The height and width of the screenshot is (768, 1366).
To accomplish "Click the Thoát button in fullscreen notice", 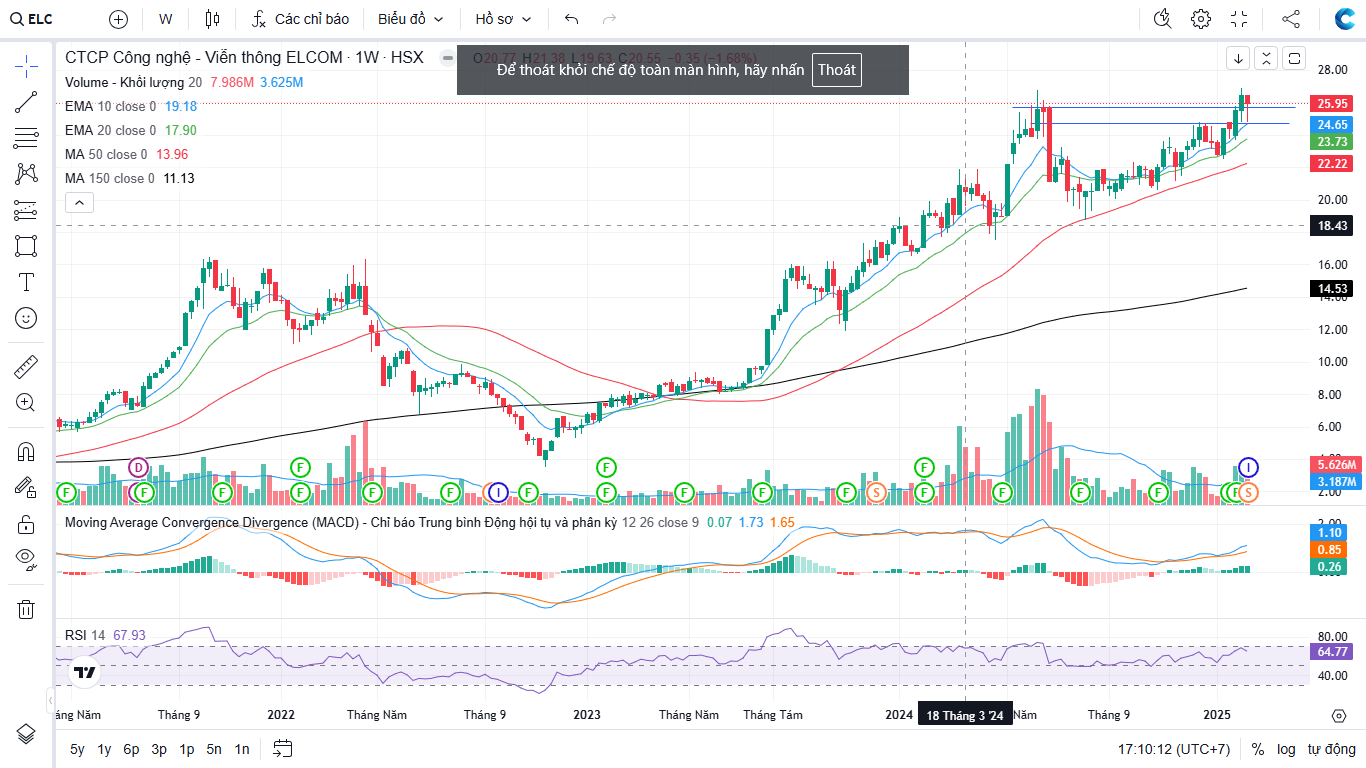I will coord(836,70).
